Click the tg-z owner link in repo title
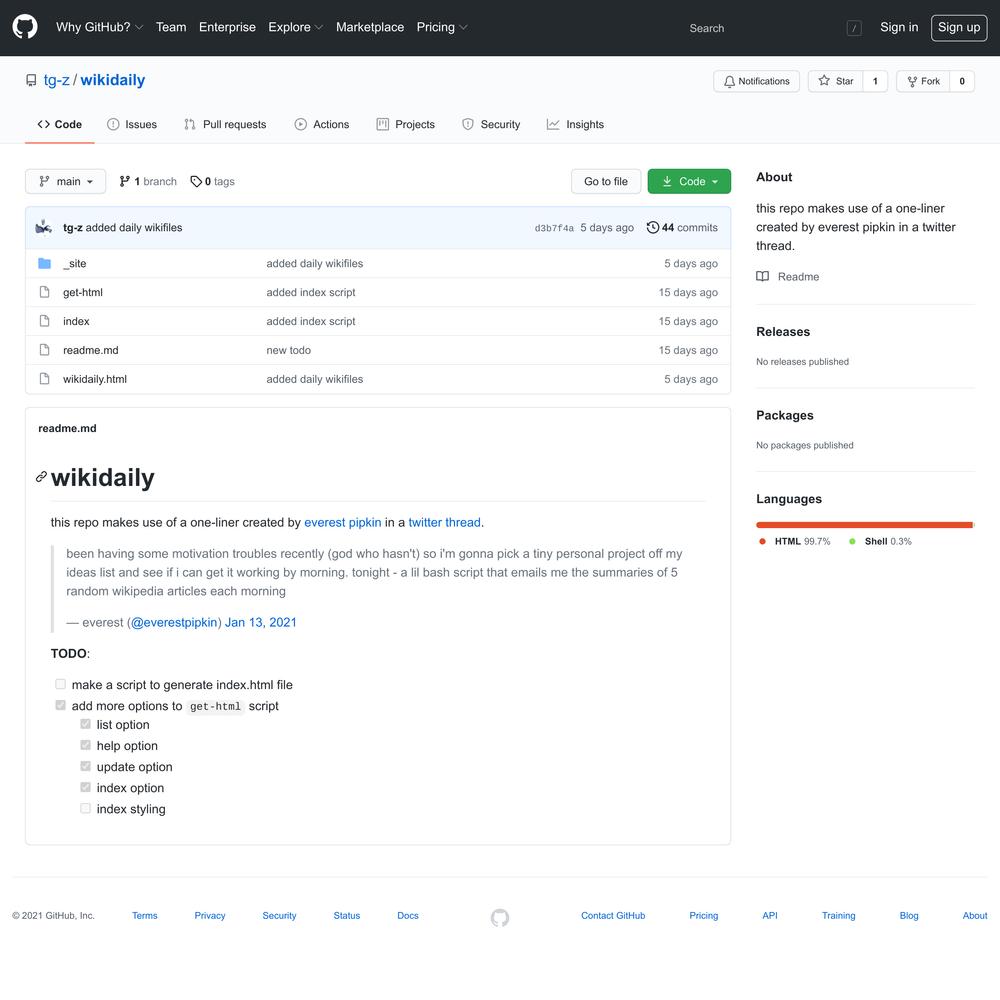Viewport: 1000px width, 1000px height. (56, 80)
